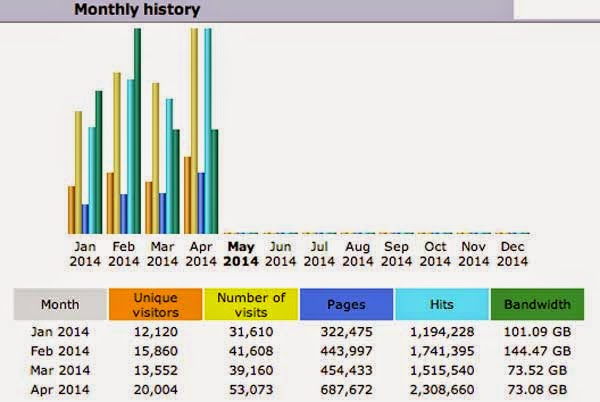Viewport: 600px width, 402px height.
Task: Click the Jan 2014 table row label
Action: [60, 332]
